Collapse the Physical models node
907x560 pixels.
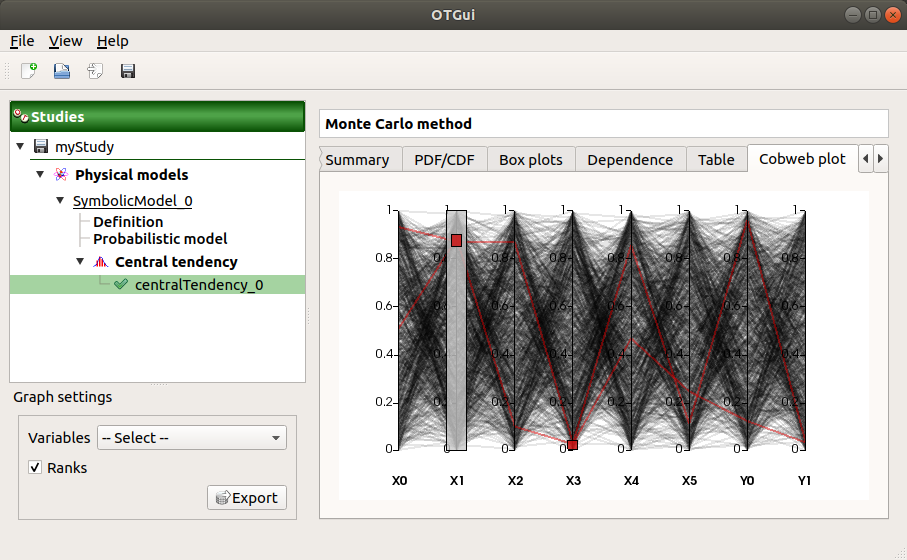tap(40, 175)
